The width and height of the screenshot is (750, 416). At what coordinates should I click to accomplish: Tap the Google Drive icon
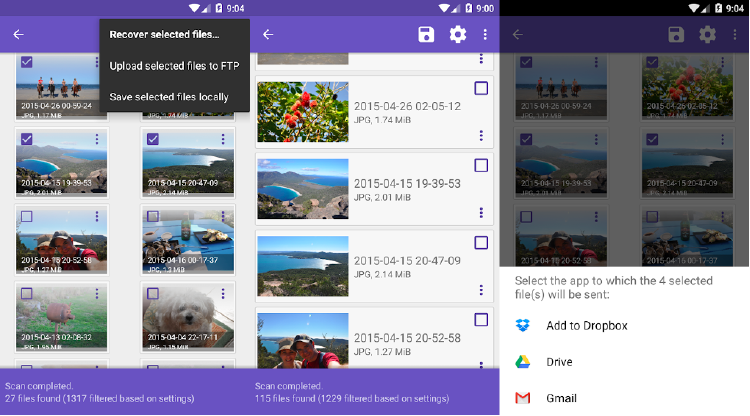click(522, 362)
